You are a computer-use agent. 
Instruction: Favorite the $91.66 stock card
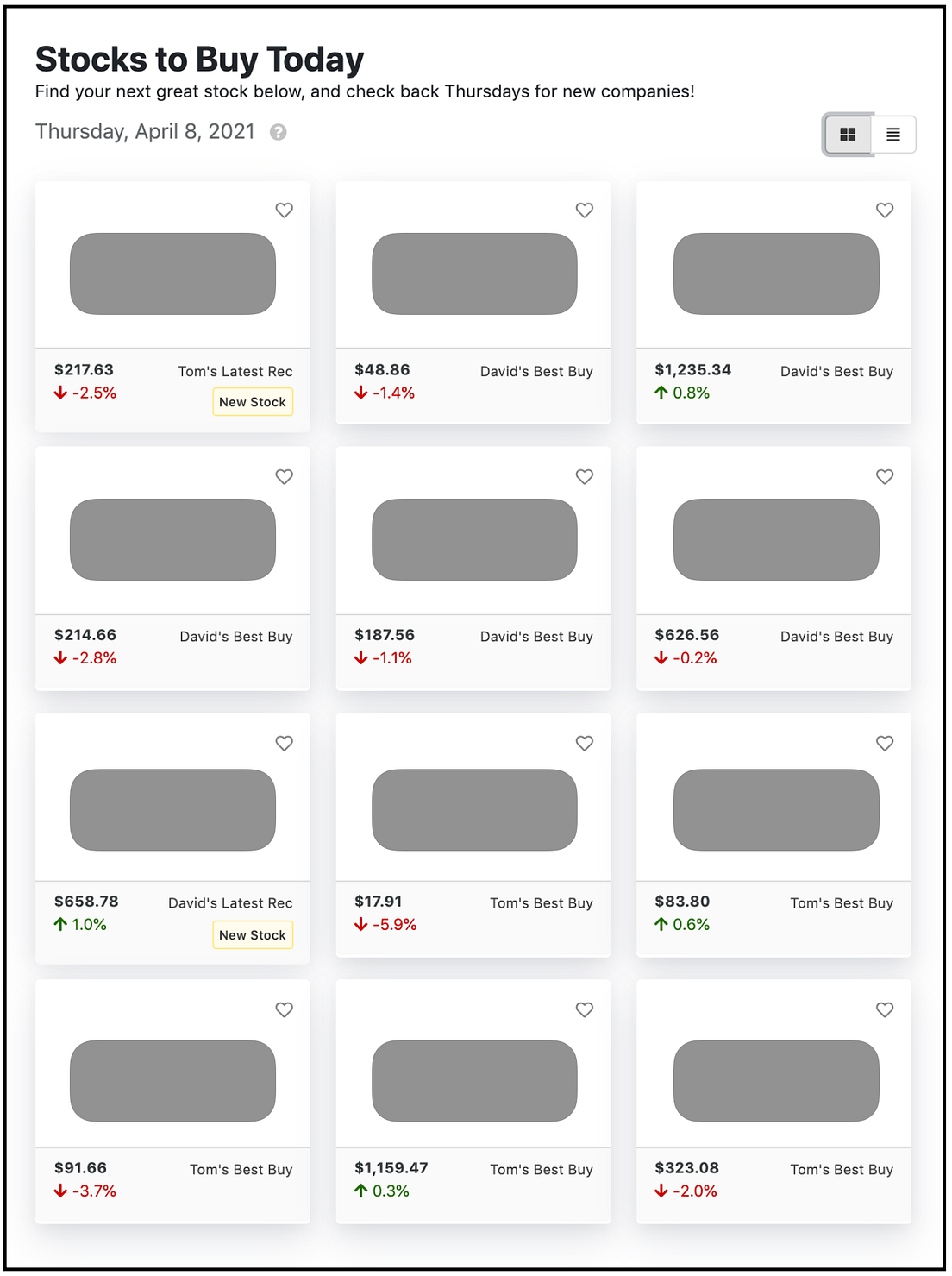tap(284, 1009)
